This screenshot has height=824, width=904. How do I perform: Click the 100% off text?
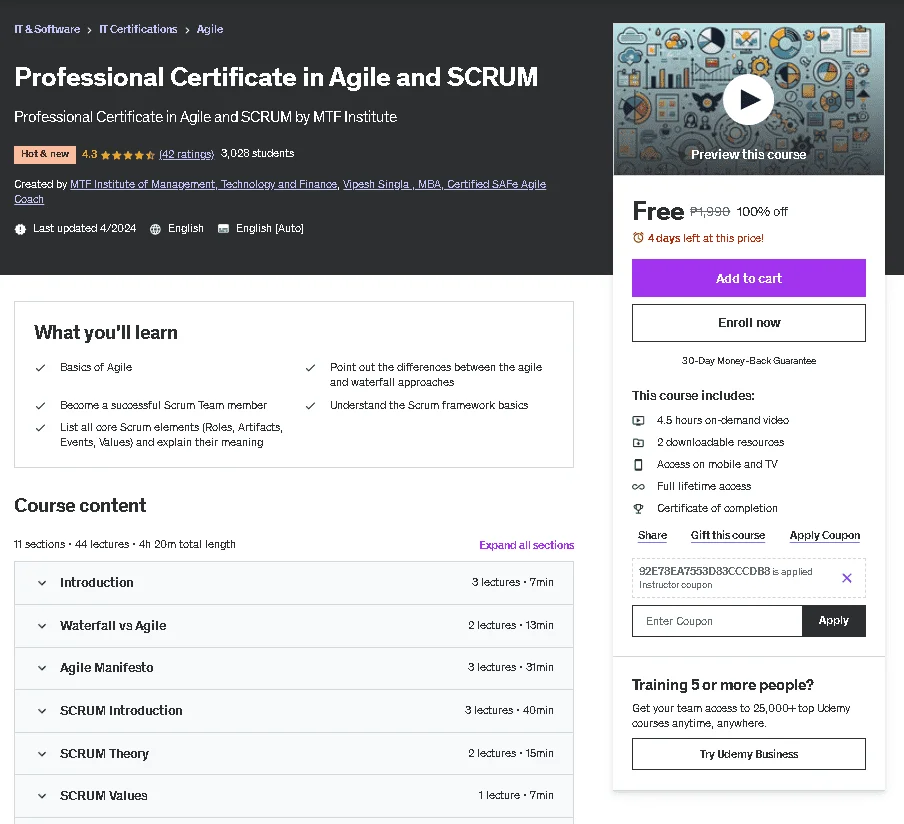(762, 212)
